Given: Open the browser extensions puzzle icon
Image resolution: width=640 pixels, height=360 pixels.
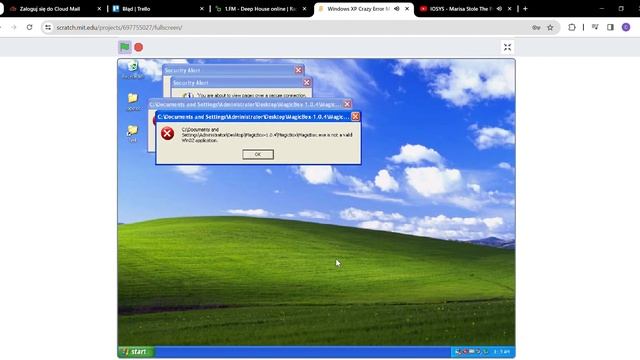Looking at the screenshot, I should click(x=572, y=27).
